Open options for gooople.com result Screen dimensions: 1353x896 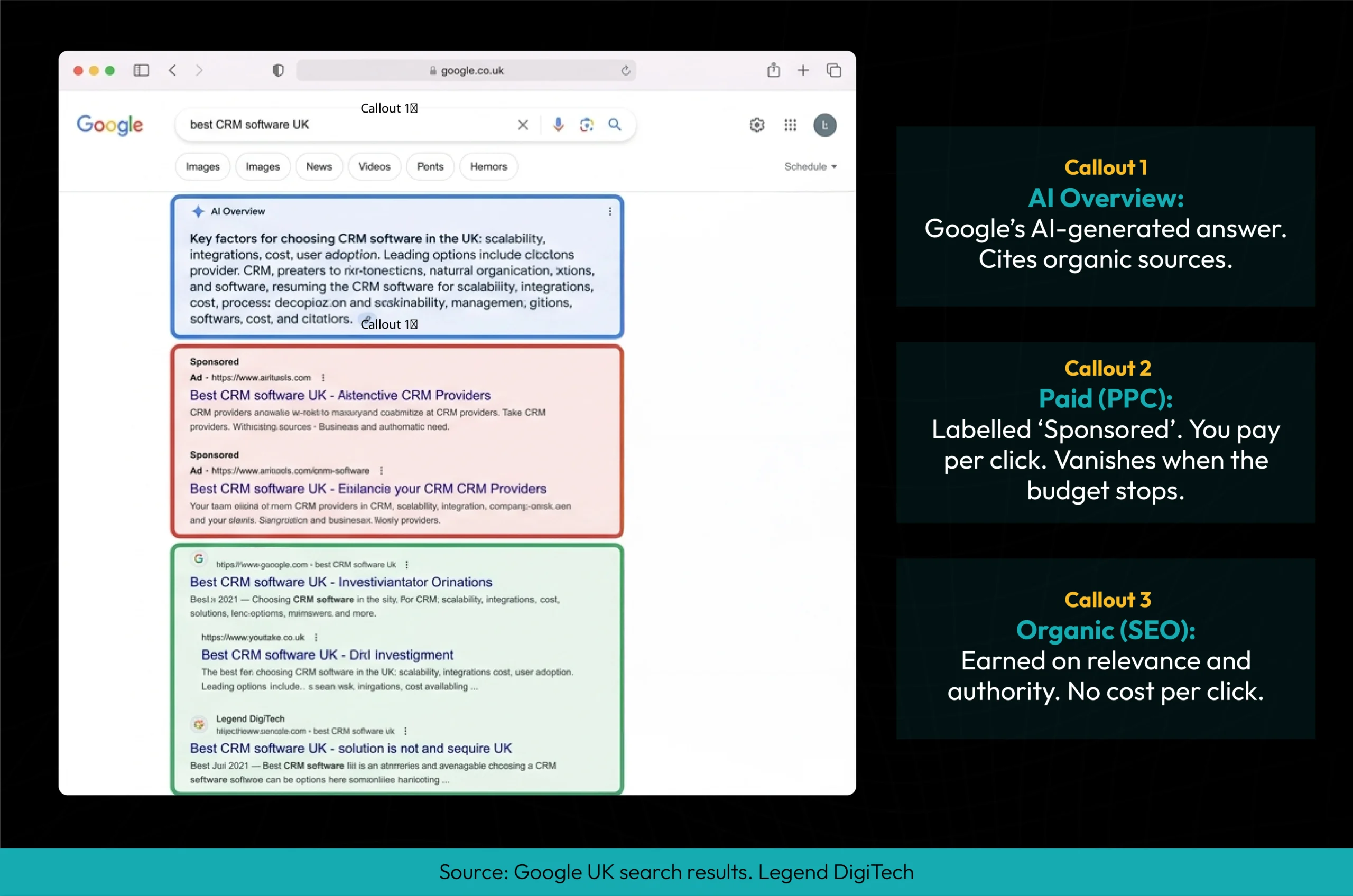coord(406,565)
